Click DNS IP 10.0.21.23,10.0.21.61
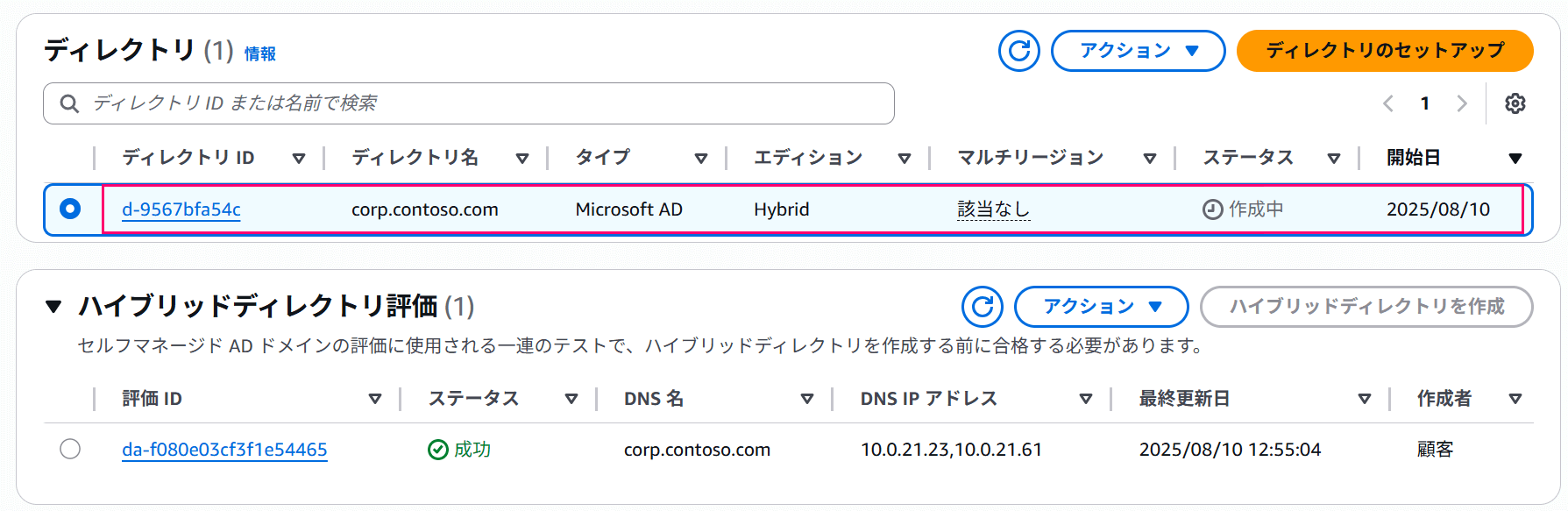 pyautogui.click(x=952, y=450)
